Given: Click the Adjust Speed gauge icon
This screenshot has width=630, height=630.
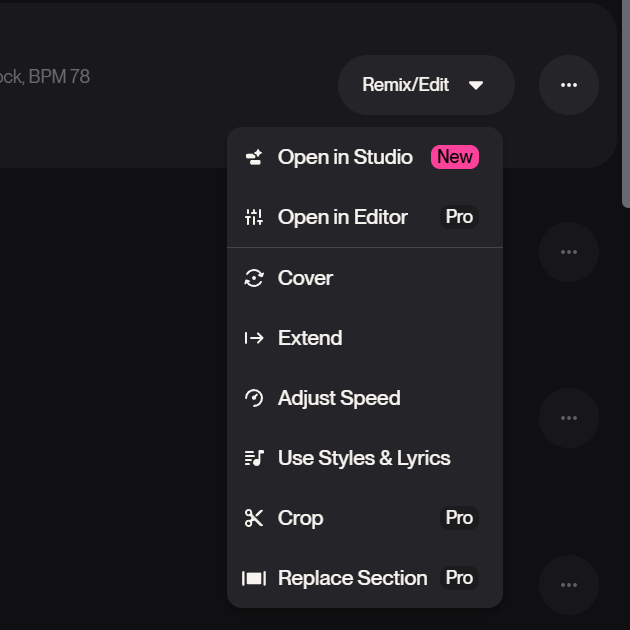Looking at the screenshot, I should point(254,398).
